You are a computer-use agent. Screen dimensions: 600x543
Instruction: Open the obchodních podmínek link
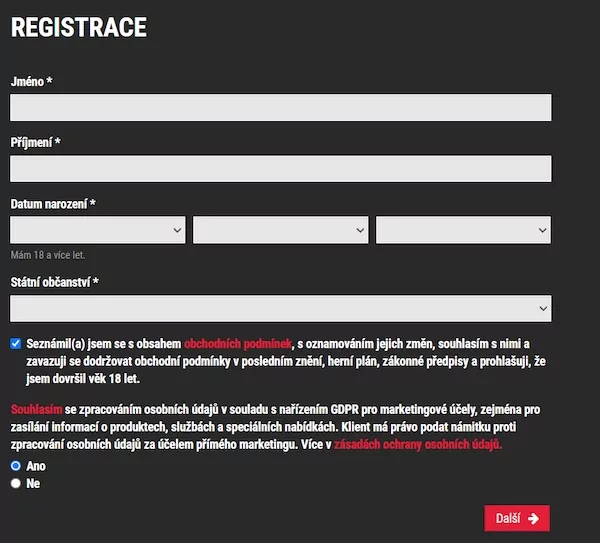point(238,344)
